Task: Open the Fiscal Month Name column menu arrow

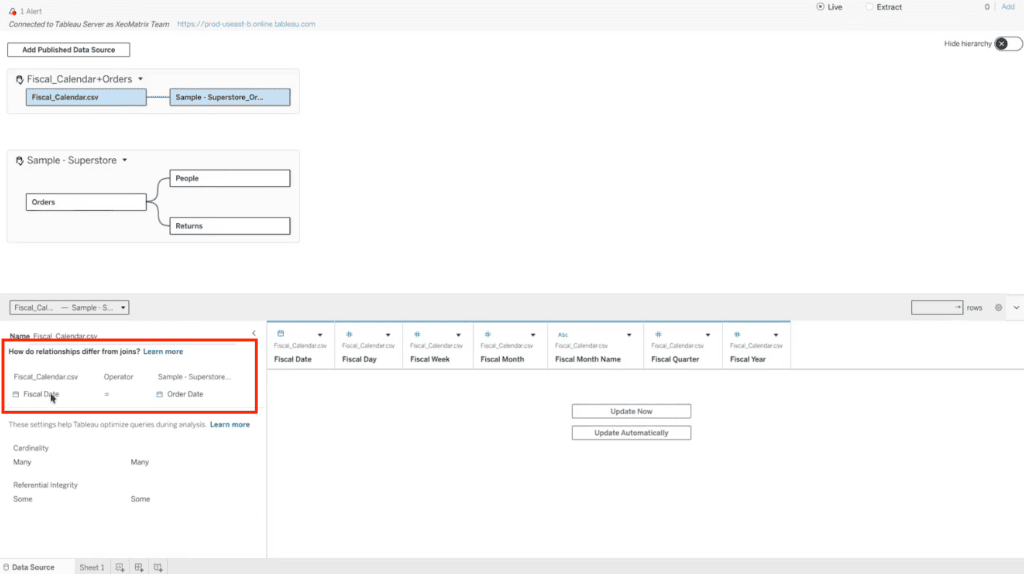Action: pyautogui.click(x=629, y=335)
